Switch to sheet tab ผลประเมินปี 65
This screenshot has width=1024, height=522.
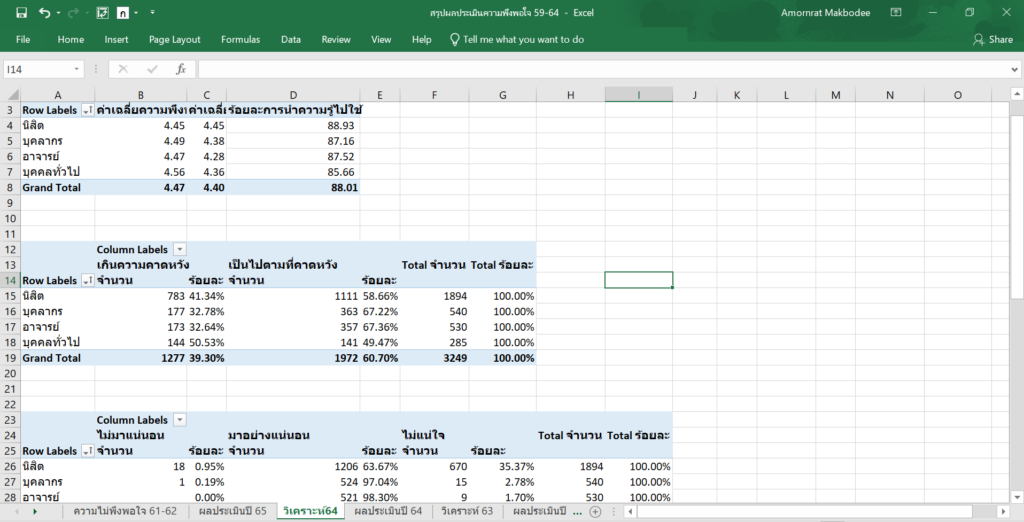(231, 511)
